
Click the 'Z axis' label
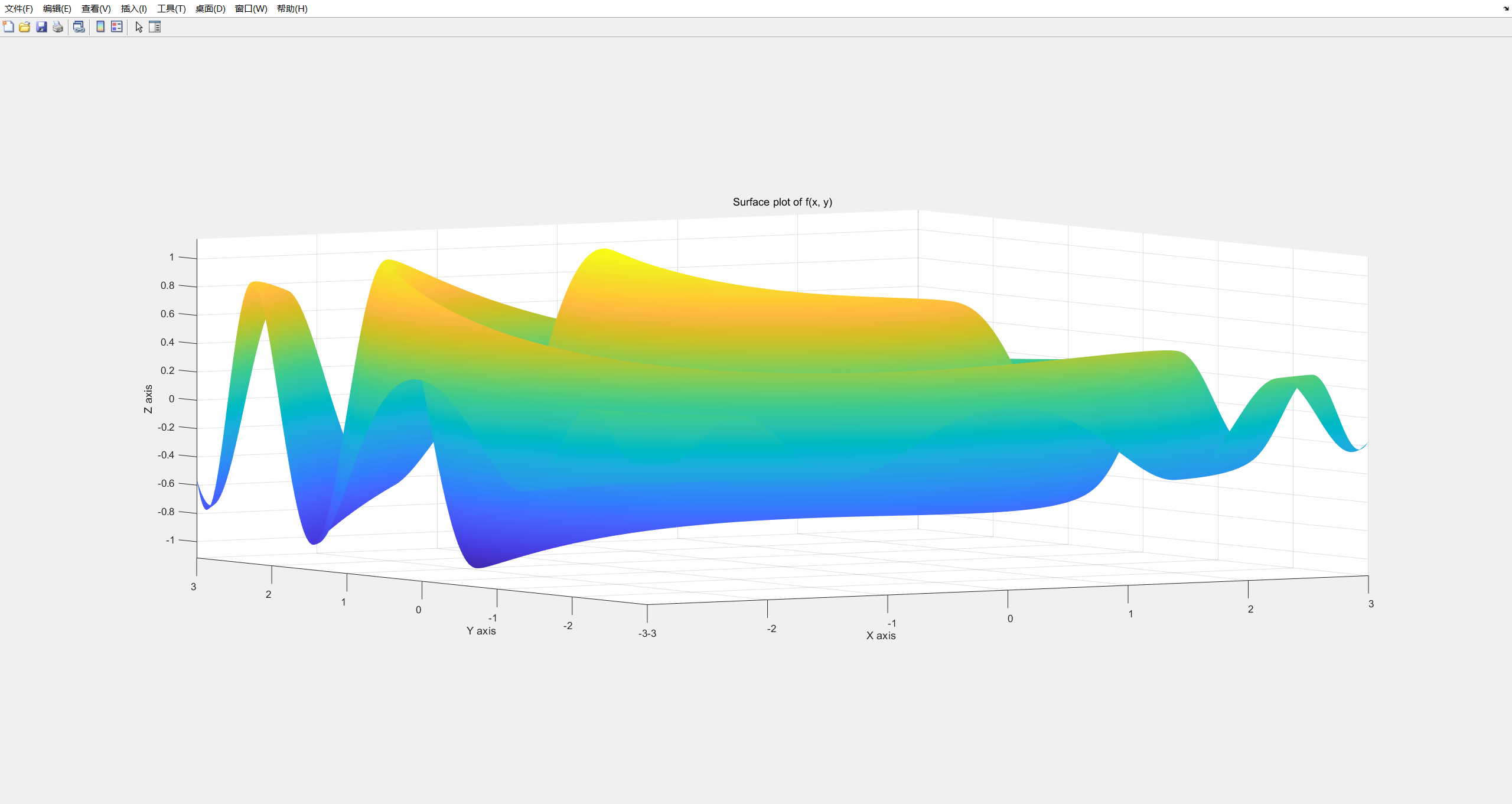coord(148,399)
